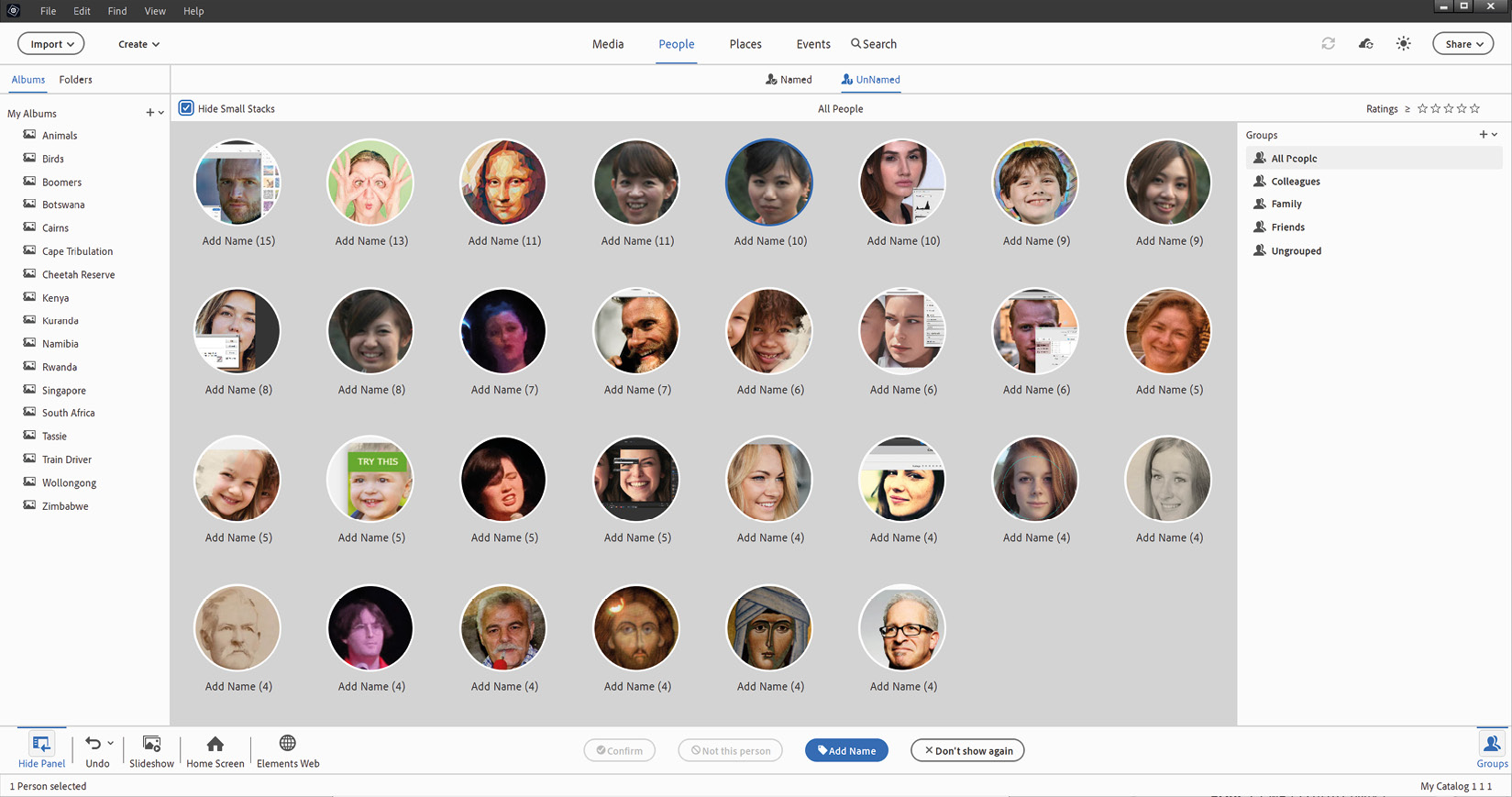Switch to the Places tab

(745, 44)
